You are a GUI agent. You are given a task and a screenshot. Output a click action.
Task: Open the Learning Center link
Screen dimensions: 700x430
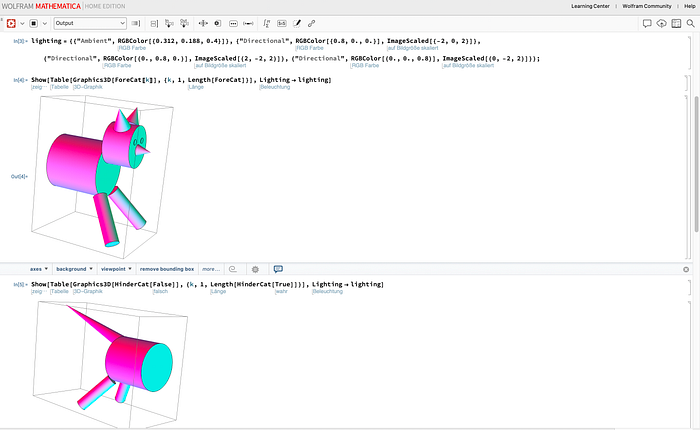coord(590,6)
